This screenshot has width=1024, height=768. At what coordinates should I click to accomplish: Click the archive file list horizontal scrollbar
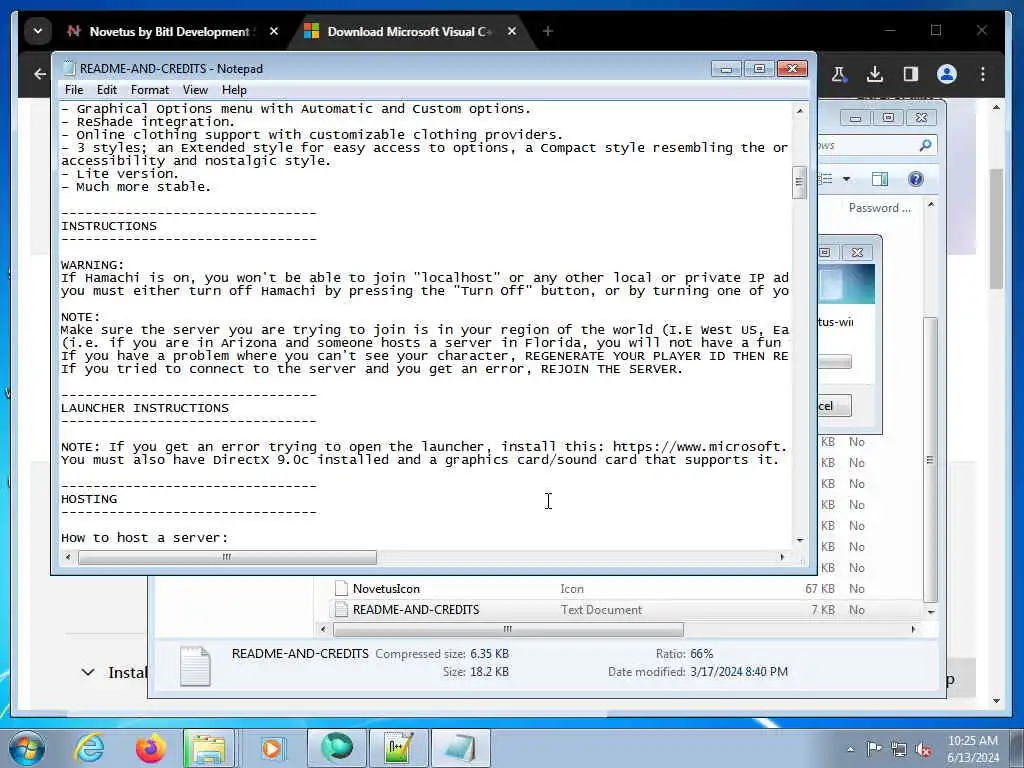[x=508, y=630]
